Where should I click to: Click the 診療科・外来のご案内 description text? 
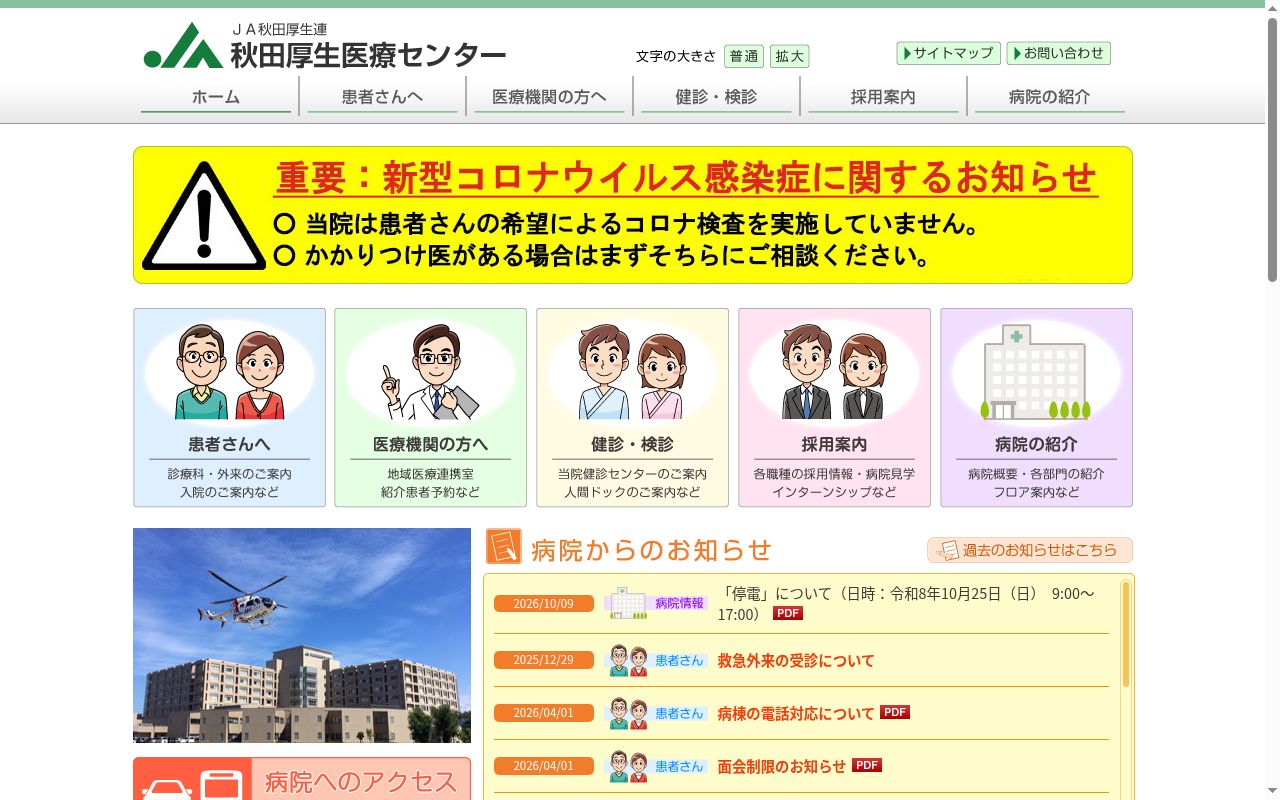pos(230,474)
